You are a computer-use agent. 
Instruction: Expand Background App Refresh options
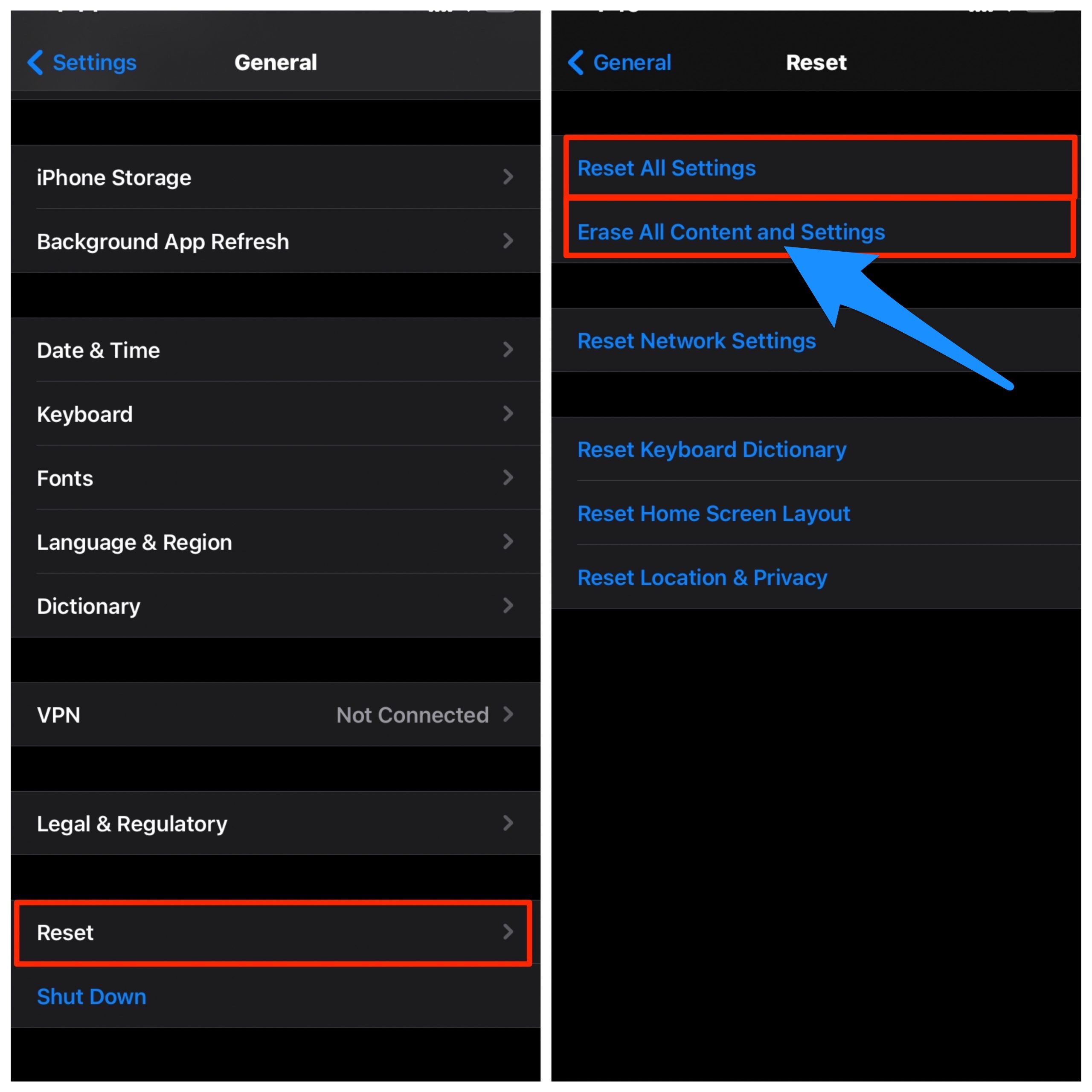[x=273, y=244]
